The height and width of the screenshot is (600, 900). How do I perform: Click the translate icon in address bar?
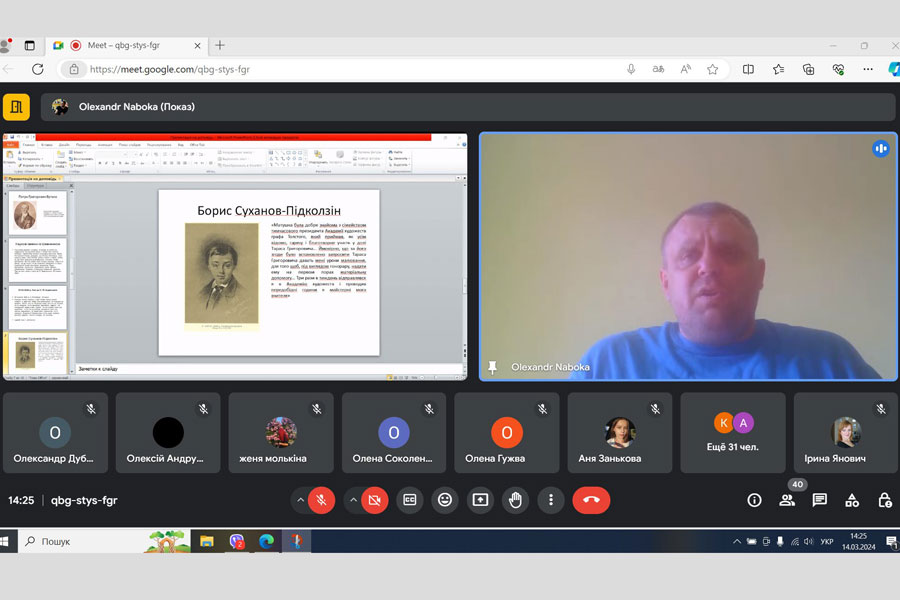[x=658, y=69]
